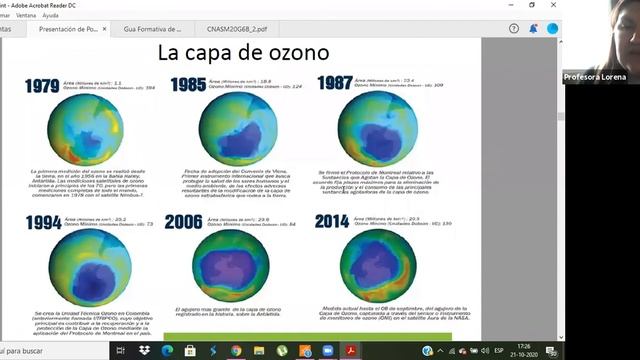This screenshot has width=640, height=360.
Task: Open the blue lightning taskbar app icon
Action: [213, 351]
